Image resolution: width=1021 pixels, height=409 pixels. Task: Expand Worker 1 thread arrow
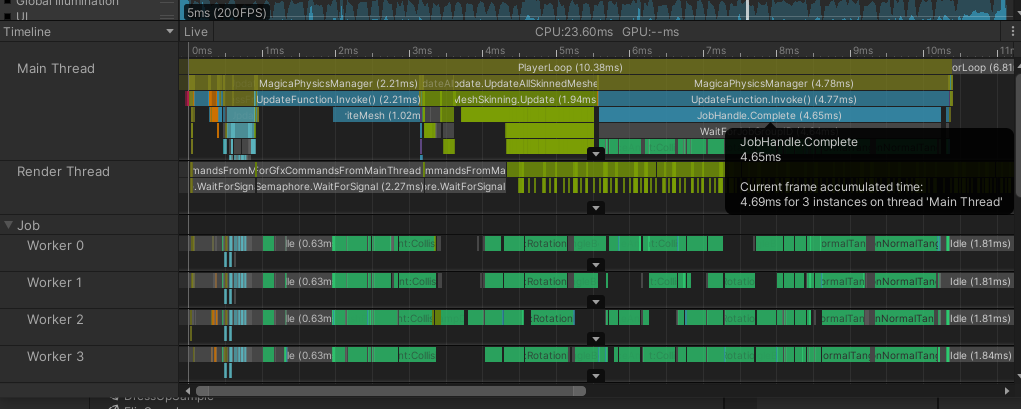[x=596, y=302]
